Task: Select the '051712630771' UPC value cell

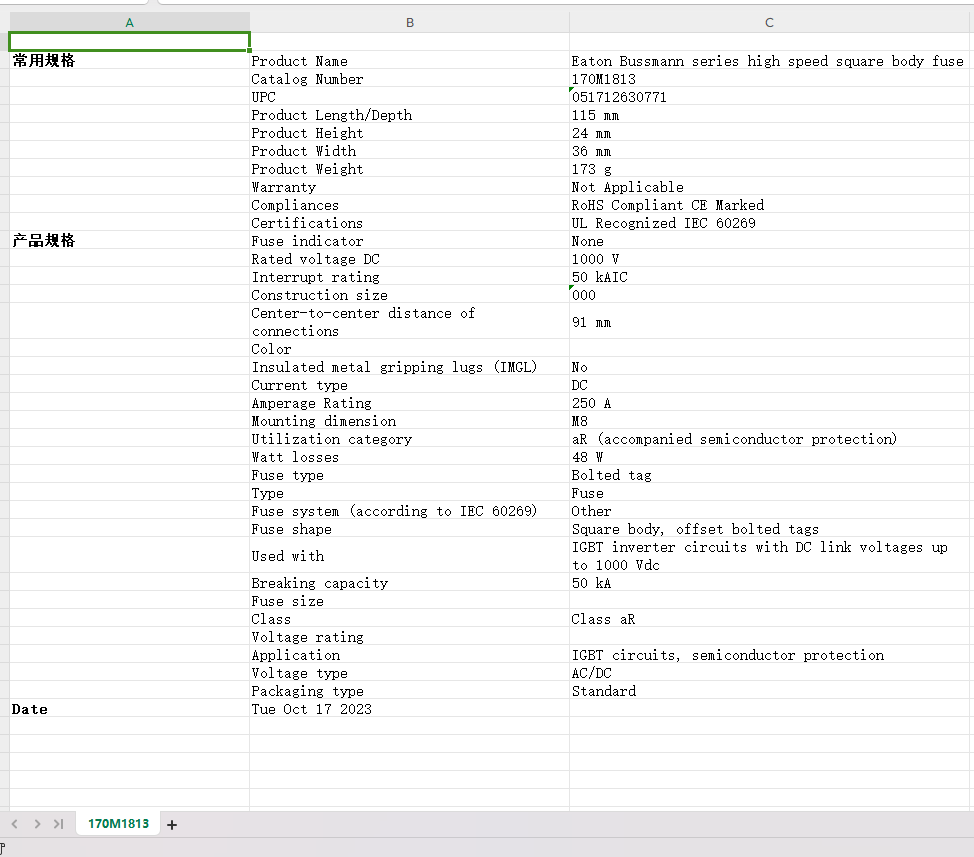Action: pos(769,96)
